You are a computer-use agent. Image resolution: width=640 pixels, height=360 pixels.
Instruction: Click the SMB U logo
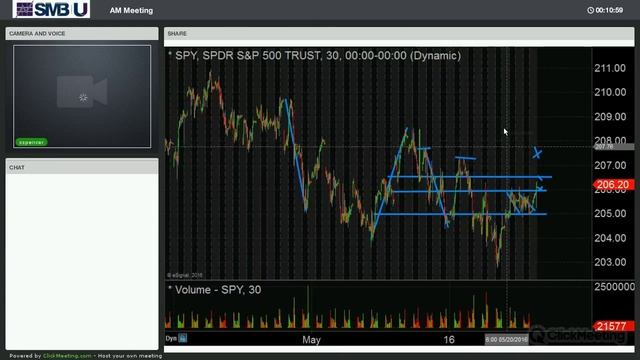point(51,9)
